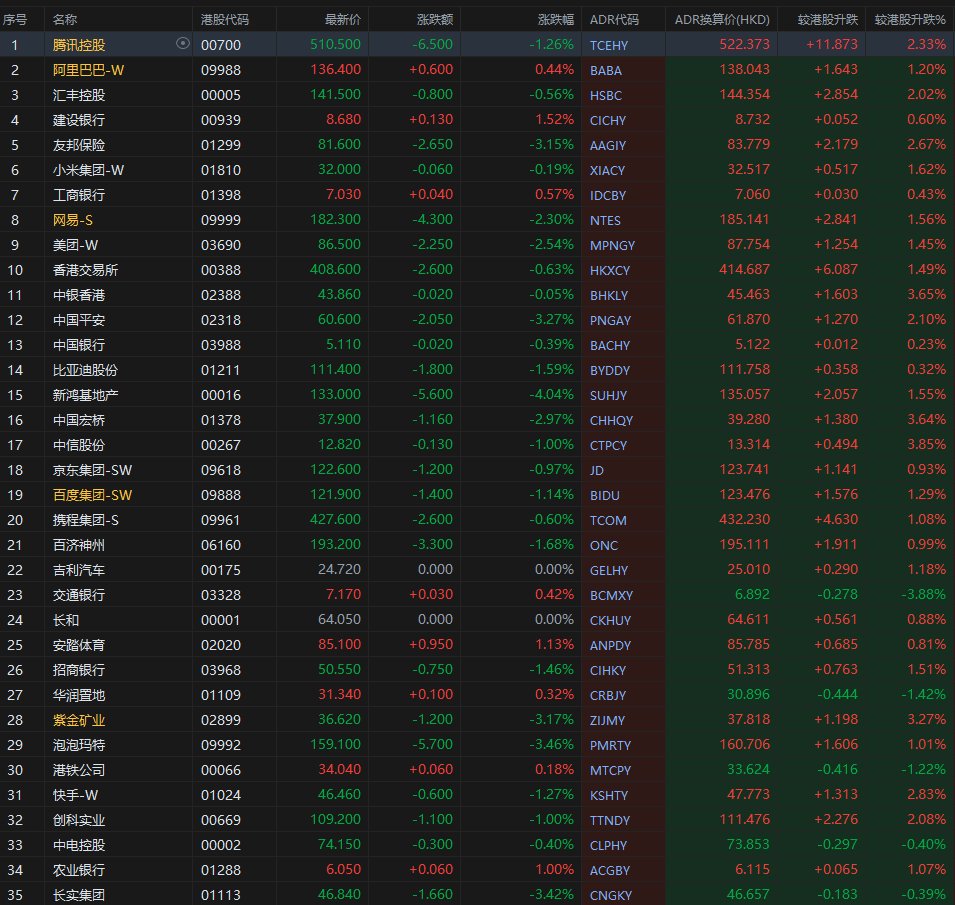This screenshot has height=905, width=955.
Task: Click the TCOM ADR code
Action: (x=608, y=520)
